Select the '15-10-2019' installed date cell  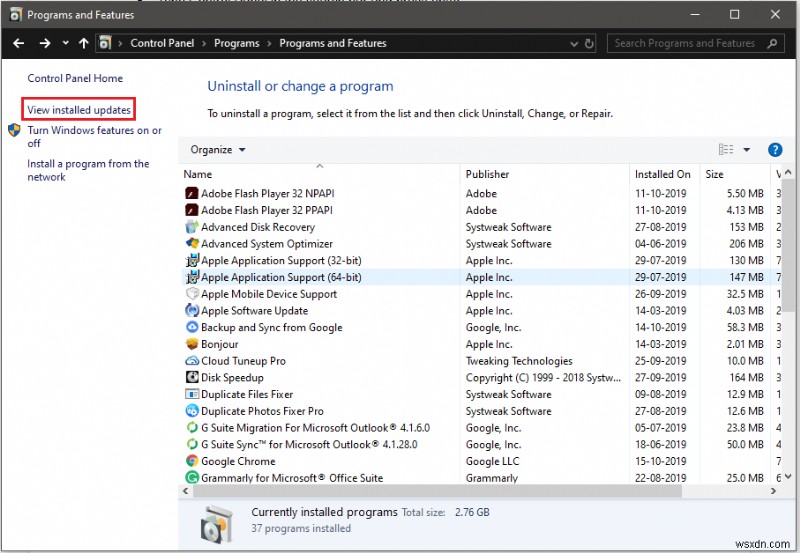coord(661,461)
